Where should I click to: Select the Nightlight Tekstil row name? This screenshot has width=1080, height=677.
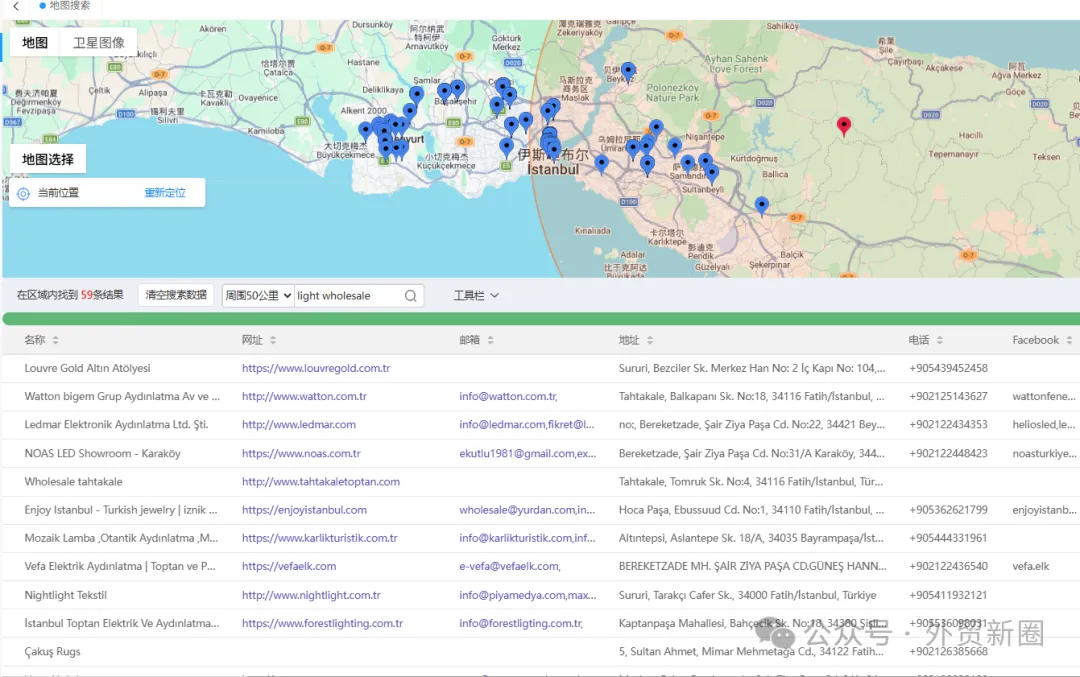tap(65, 595)
